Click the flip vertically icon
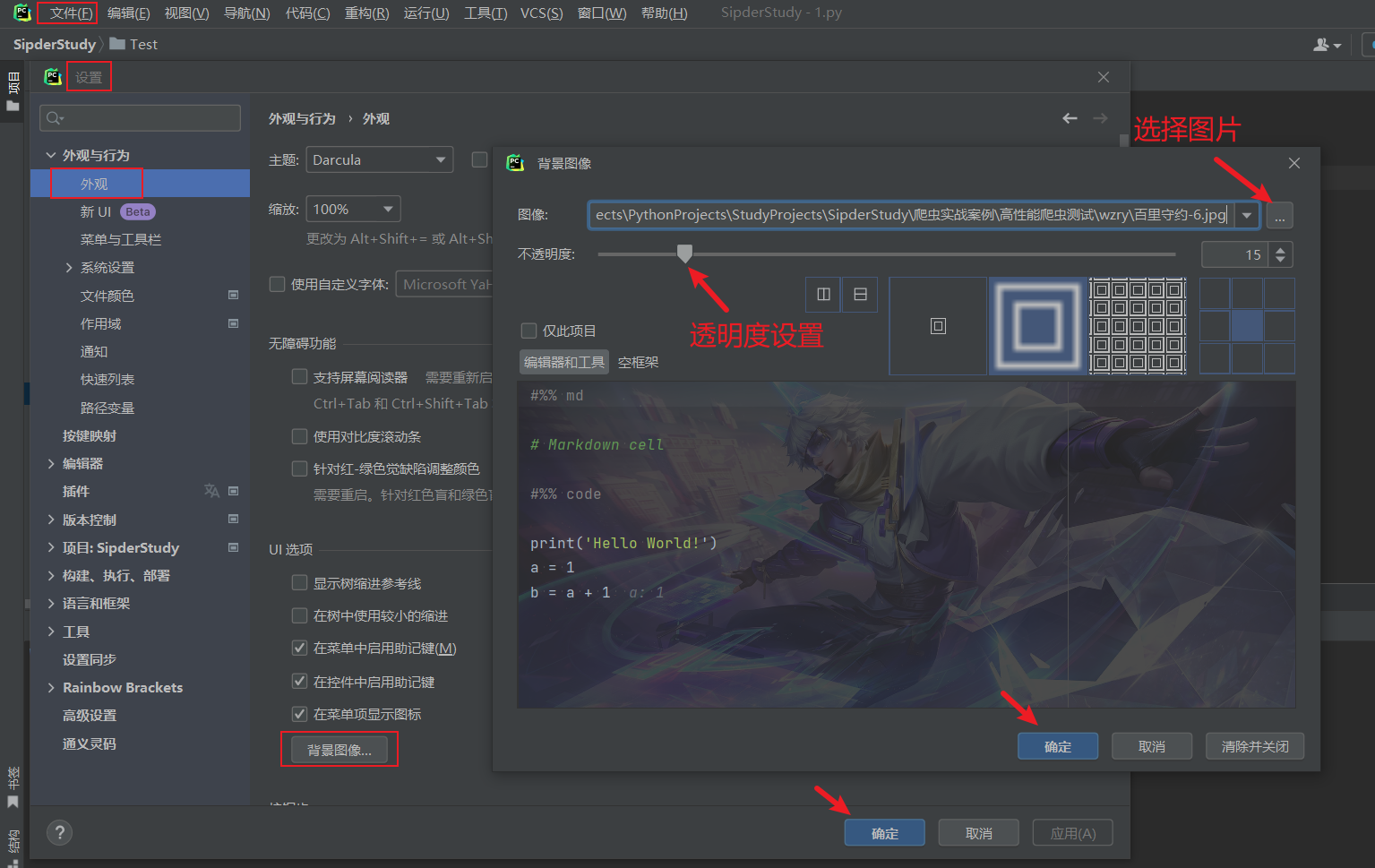1375x868 pixels. coord(860,294)
